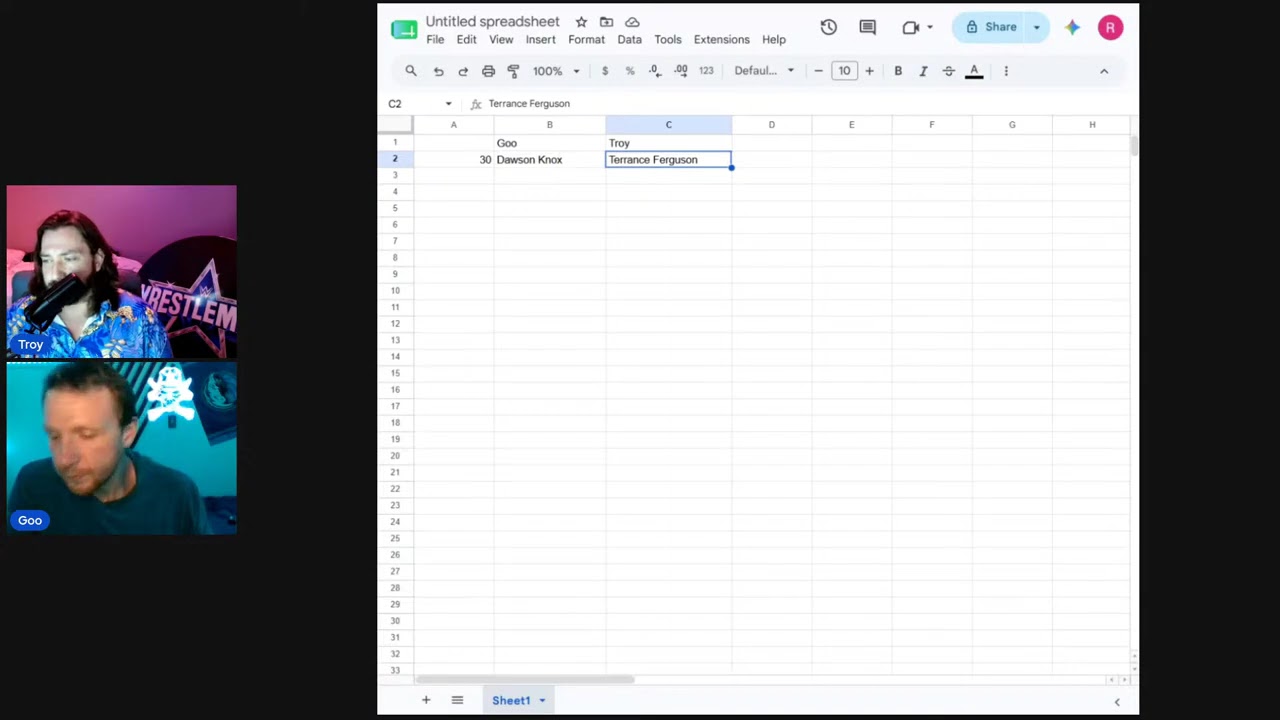Open the Sheet1 tab options arrow

pyautogui.click(x=542, y=700)
